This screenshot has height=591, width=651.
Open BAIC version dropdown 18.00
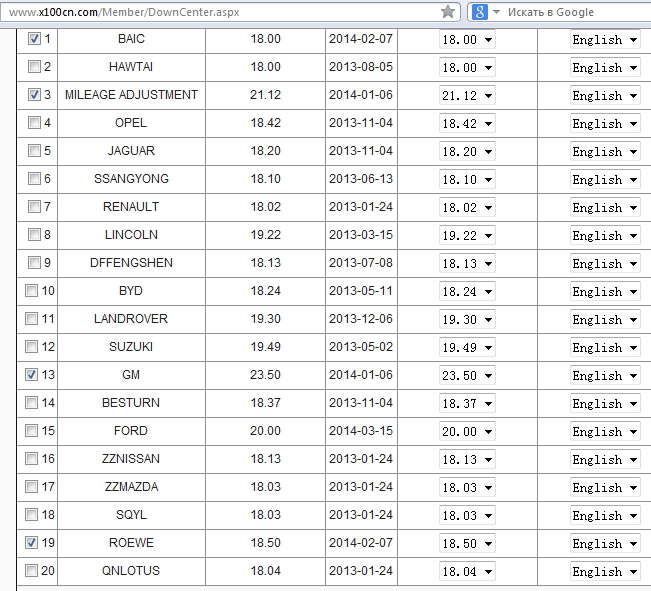tap(467, 40)
